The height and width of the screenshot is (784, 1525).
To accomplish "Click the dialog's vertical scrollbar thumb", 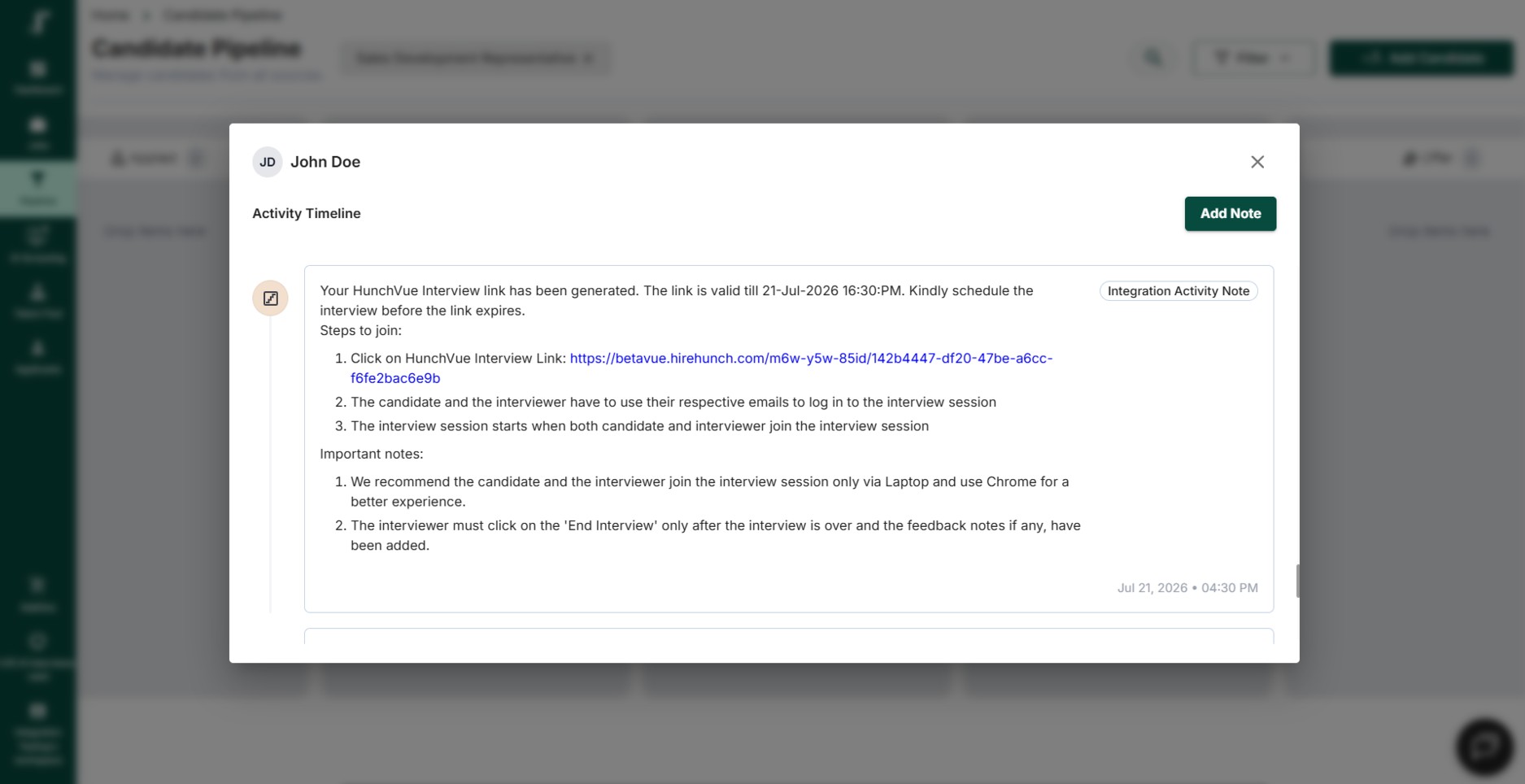I will (1296, 581).
